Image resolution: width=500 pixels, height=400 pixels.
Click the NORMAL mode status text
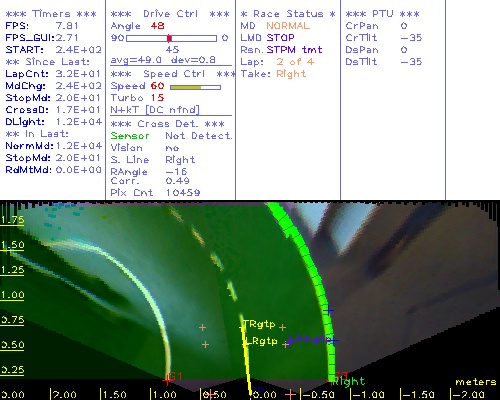pos(288,26)
